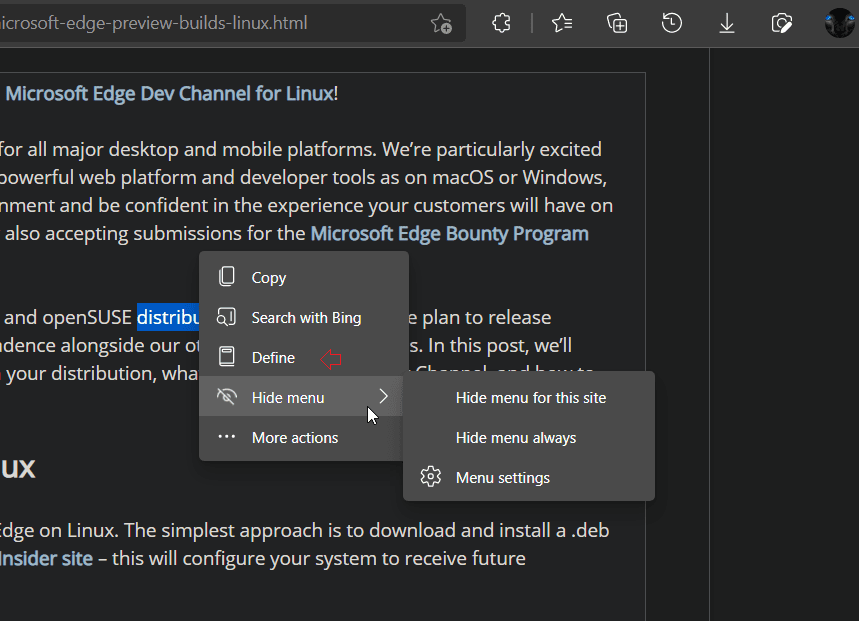The width and height of the screenshot is (859, 621).
Task: Open the History clock icon
Action: point(672,23)
